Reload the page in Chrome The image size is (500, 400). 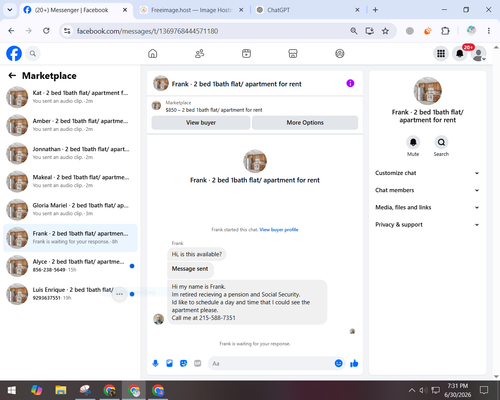[46, 31]
